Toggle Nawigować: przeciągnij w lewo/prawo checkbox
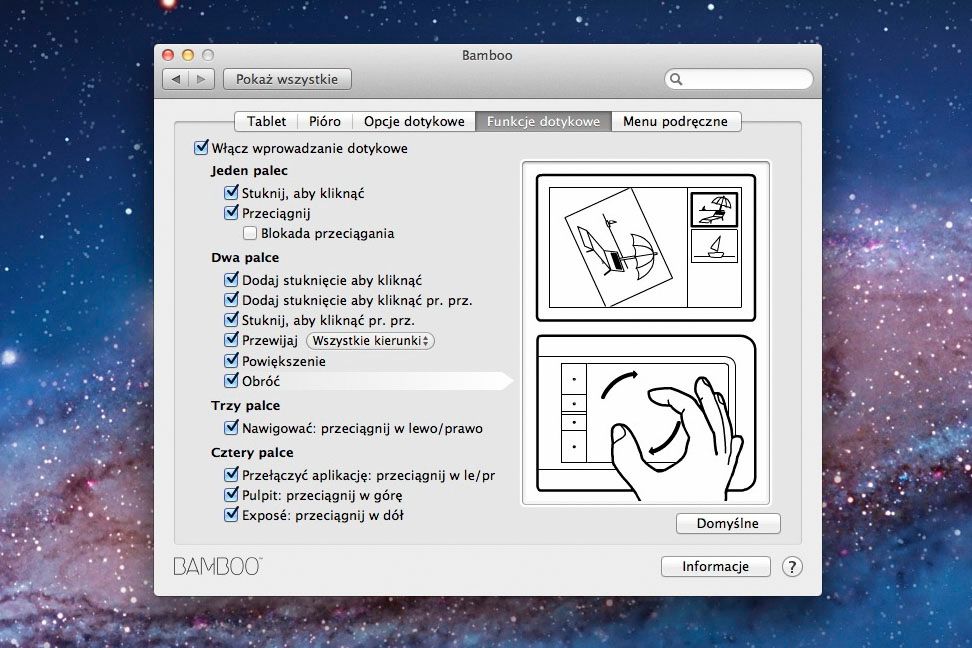972x648 pixels. pyautogui.click(x=231, y=427)
